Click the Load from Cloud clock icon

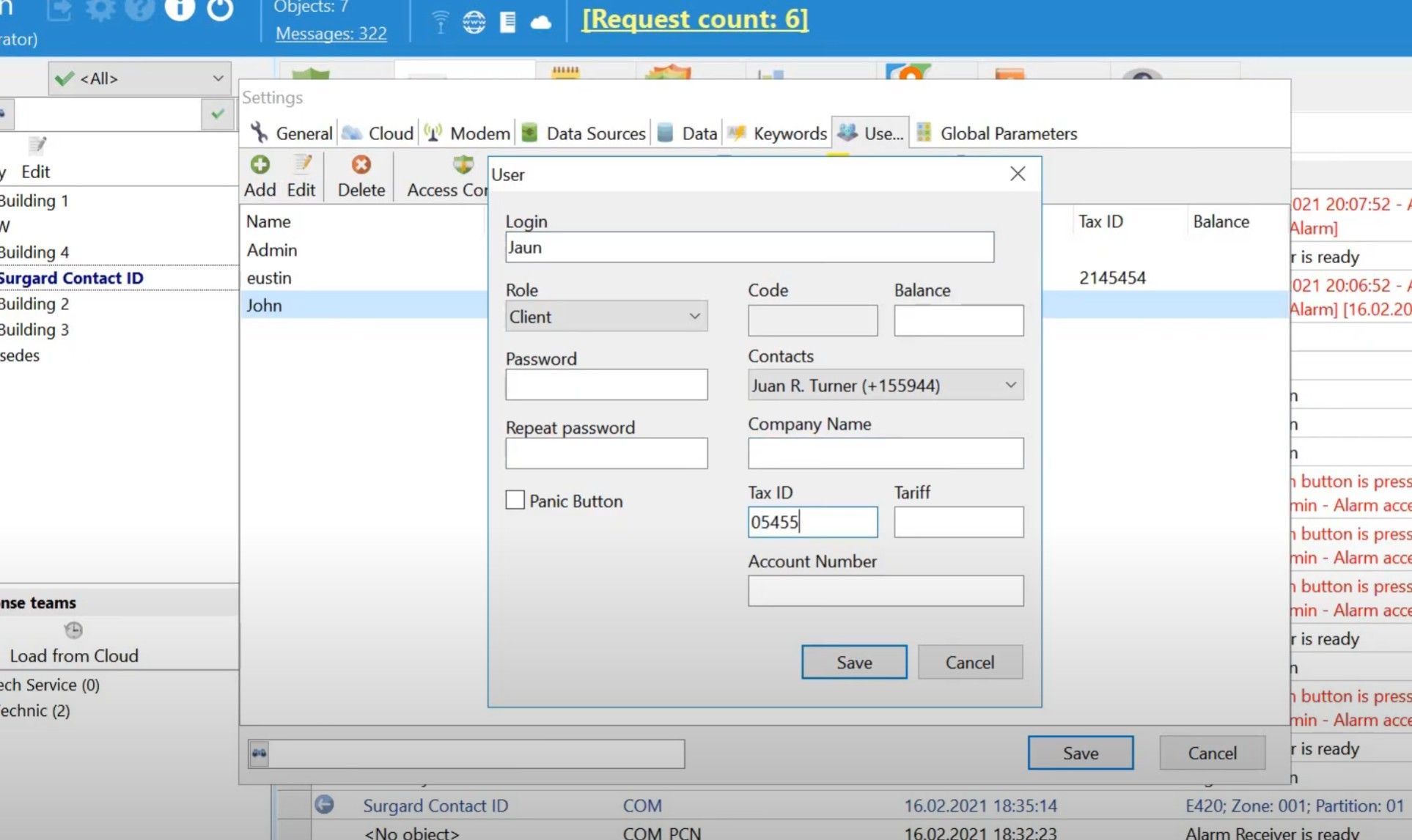[x=73, y=630]
